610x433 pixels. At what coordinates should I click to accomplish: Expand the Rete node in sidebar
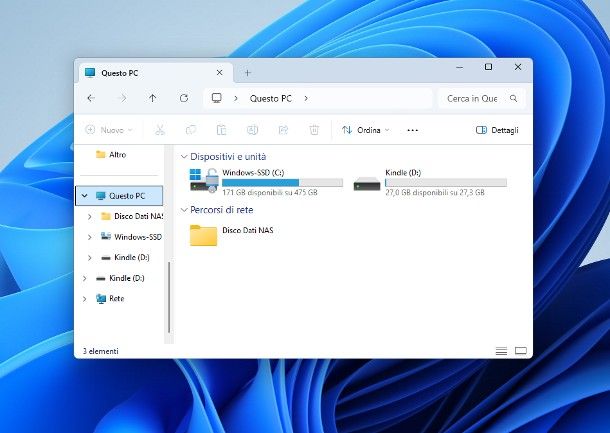[x=84, y=299]
